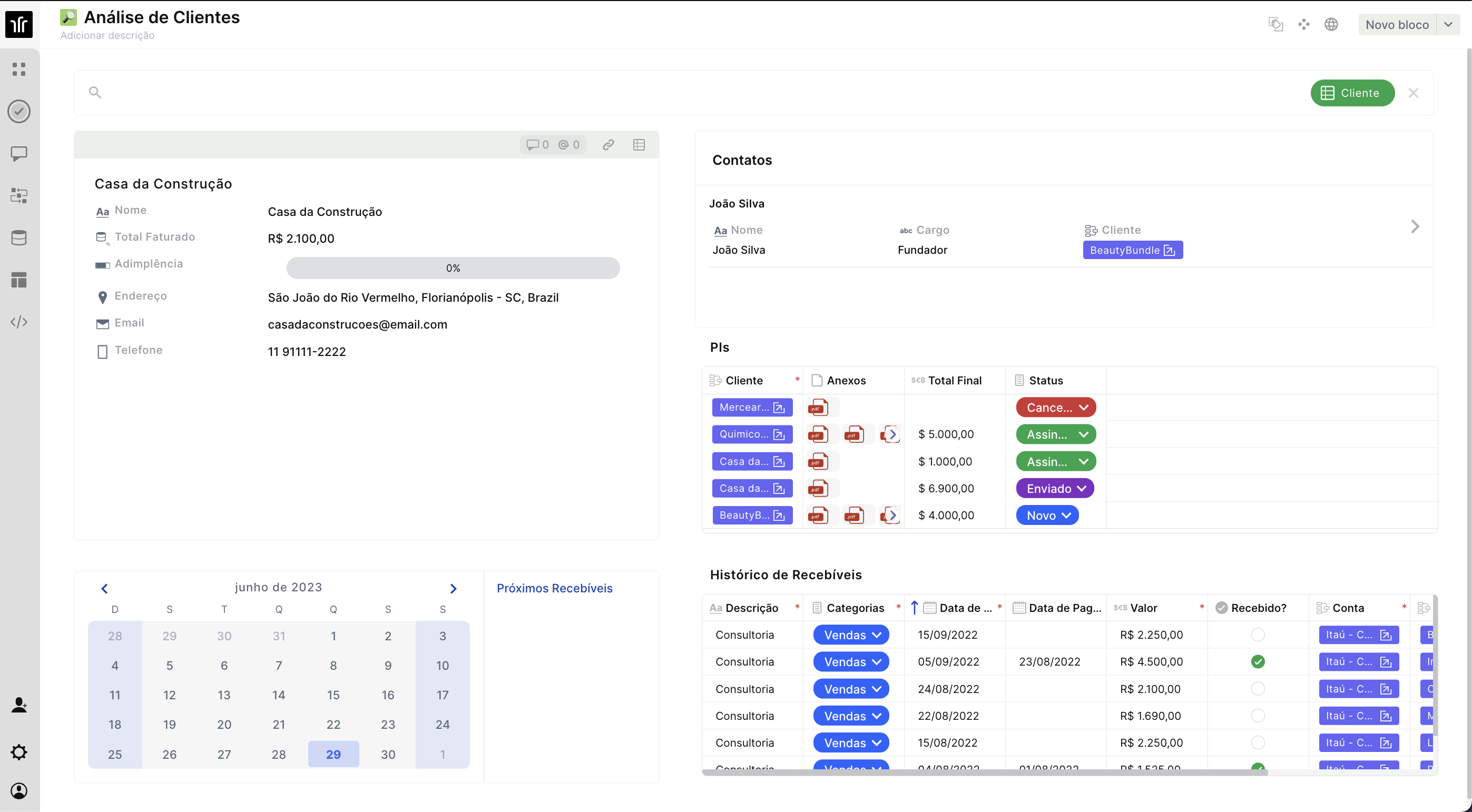1472x812 pixels.
Task: Open the globe publish icon in header
Action: click(1331, 25)
